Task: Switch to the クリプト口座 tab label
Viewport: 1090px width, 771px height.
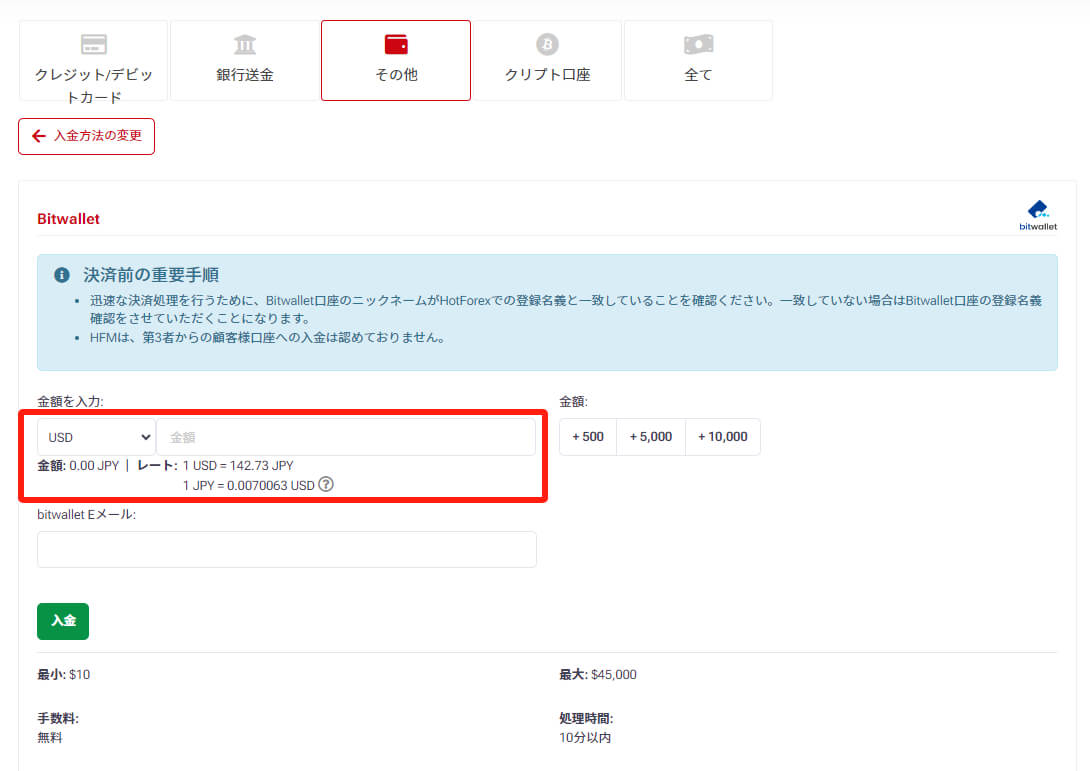Action: point(547,75)
